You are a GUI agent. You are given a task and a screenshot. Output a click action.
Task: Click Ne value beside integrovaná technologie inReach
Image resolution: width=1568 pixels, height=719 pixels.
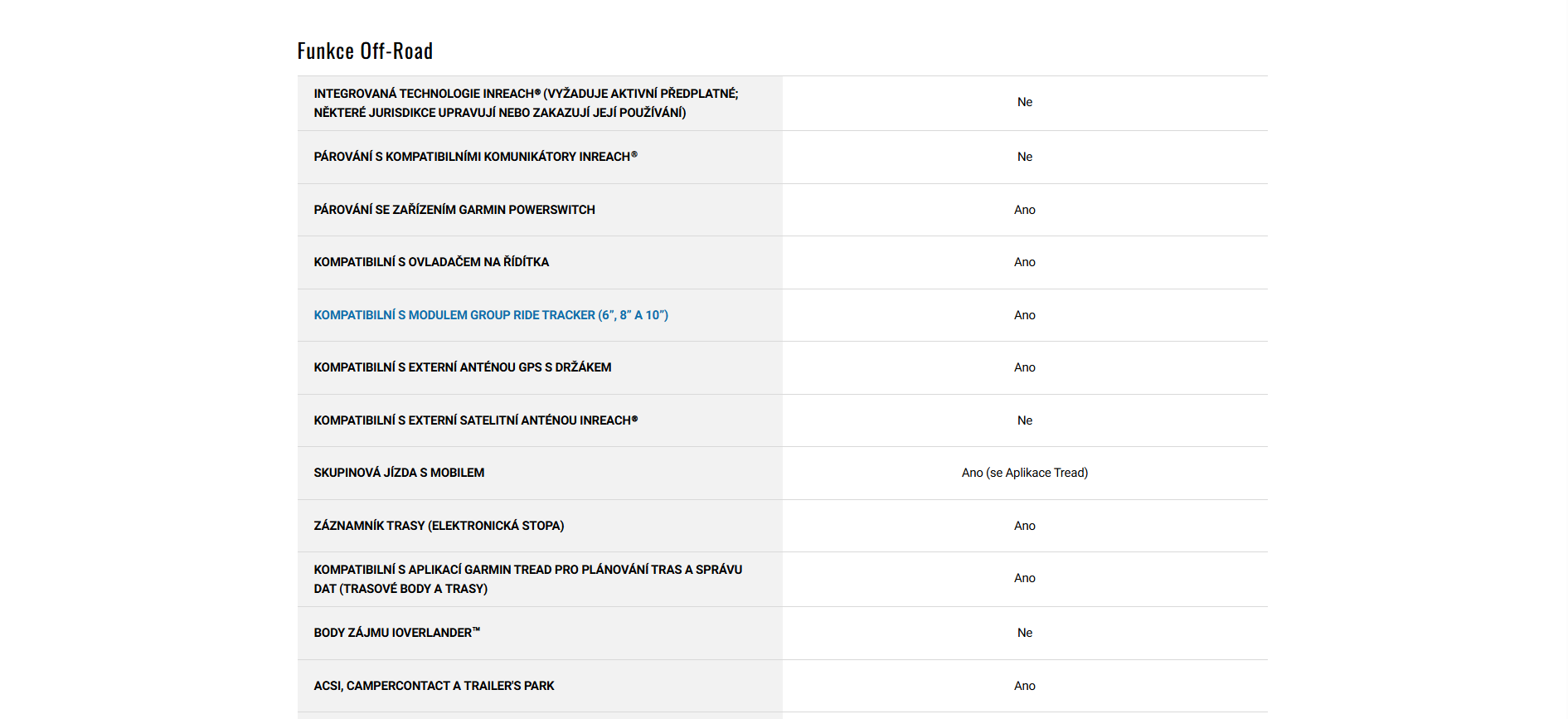coord(1025,102)
